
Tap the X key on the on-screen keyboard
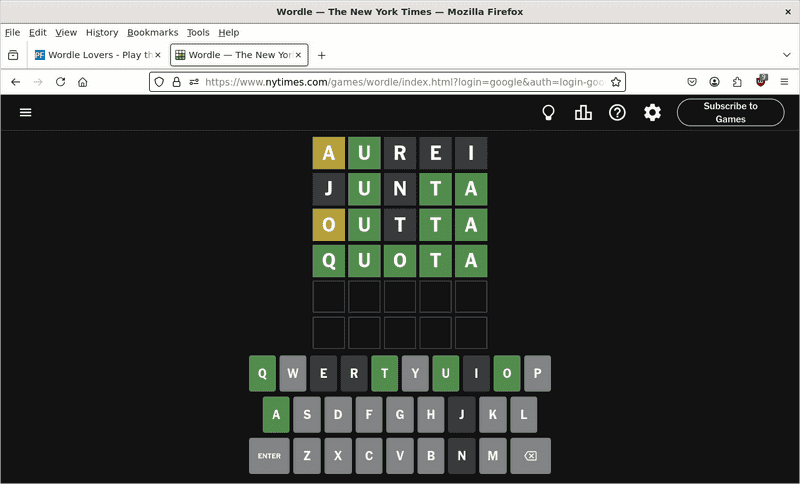coord(338,456)
